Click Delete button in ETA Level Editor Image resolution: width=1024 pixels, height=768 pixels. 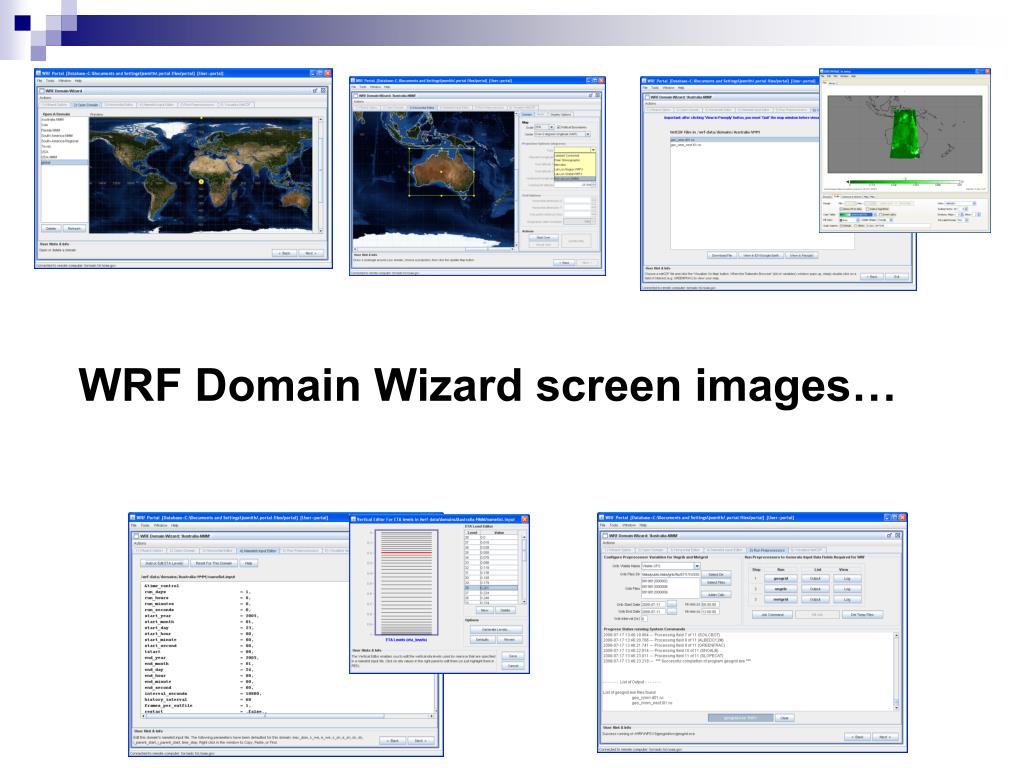tap(505, 611)
